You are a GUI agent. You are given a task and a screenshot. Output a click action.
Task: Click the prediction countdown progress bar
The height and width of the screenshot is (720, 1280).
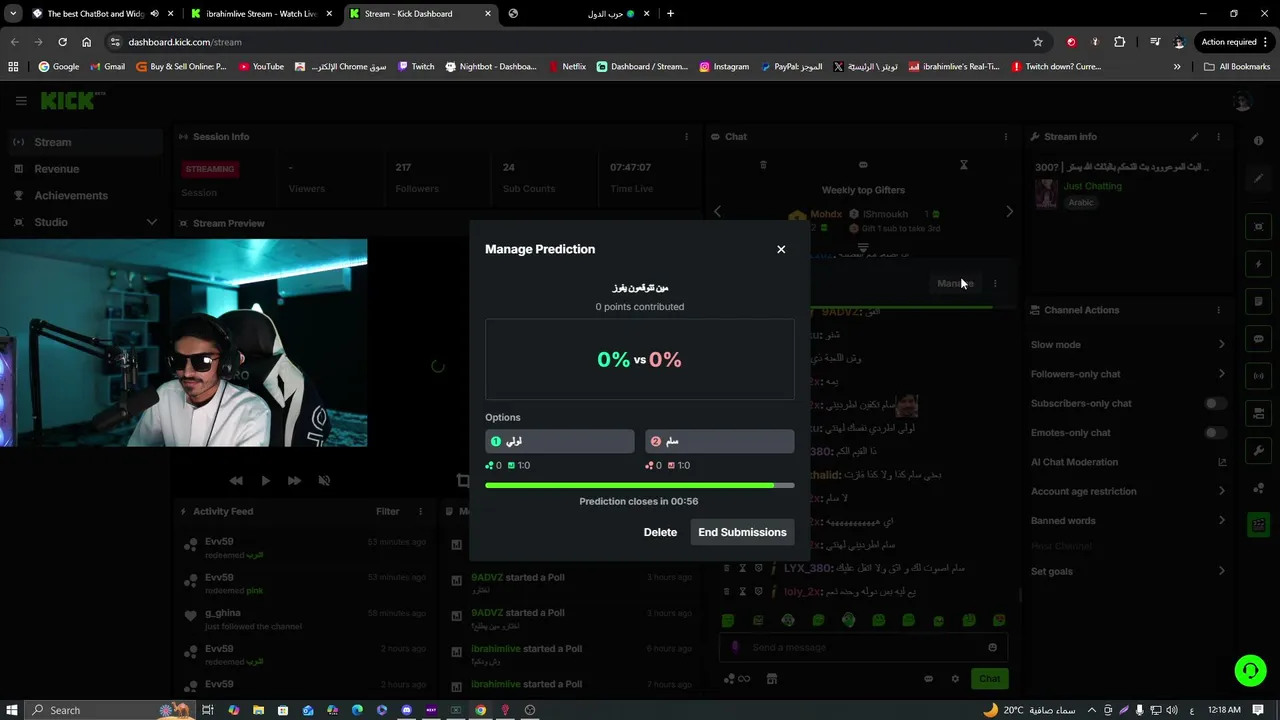coord(639,485)
